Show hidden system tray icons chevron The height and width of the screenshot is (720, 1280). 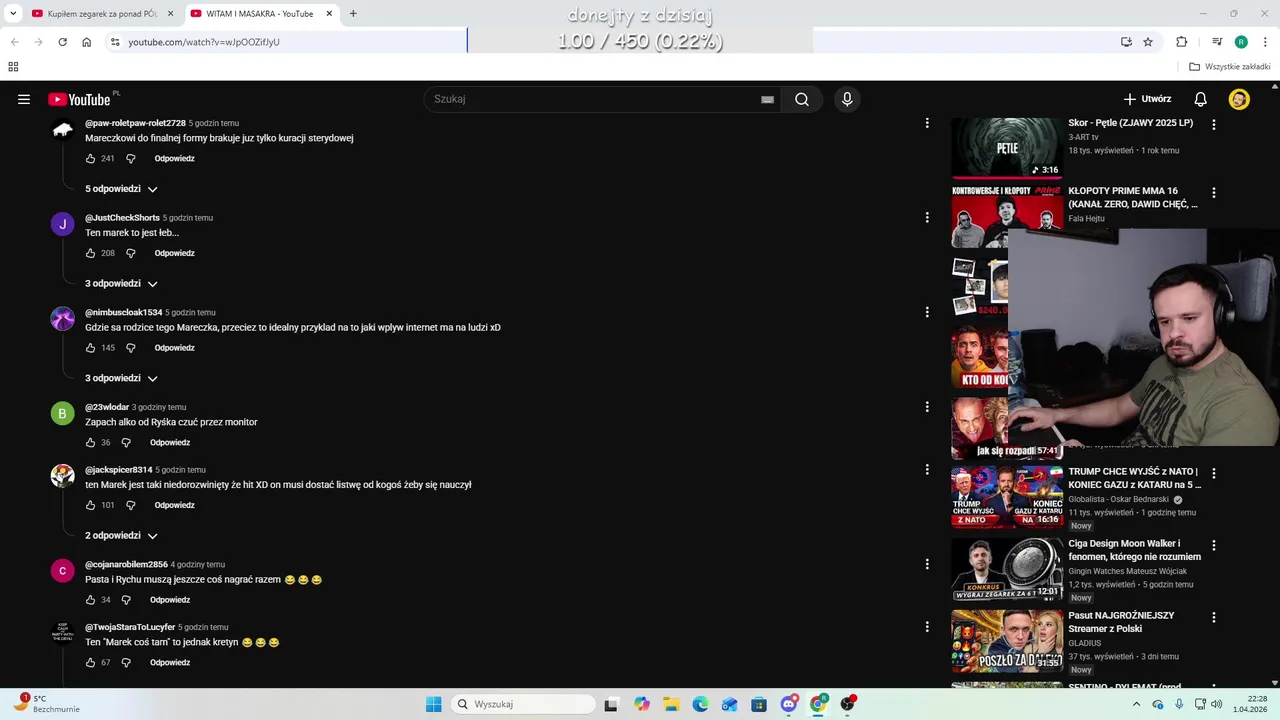[1136, 704]
